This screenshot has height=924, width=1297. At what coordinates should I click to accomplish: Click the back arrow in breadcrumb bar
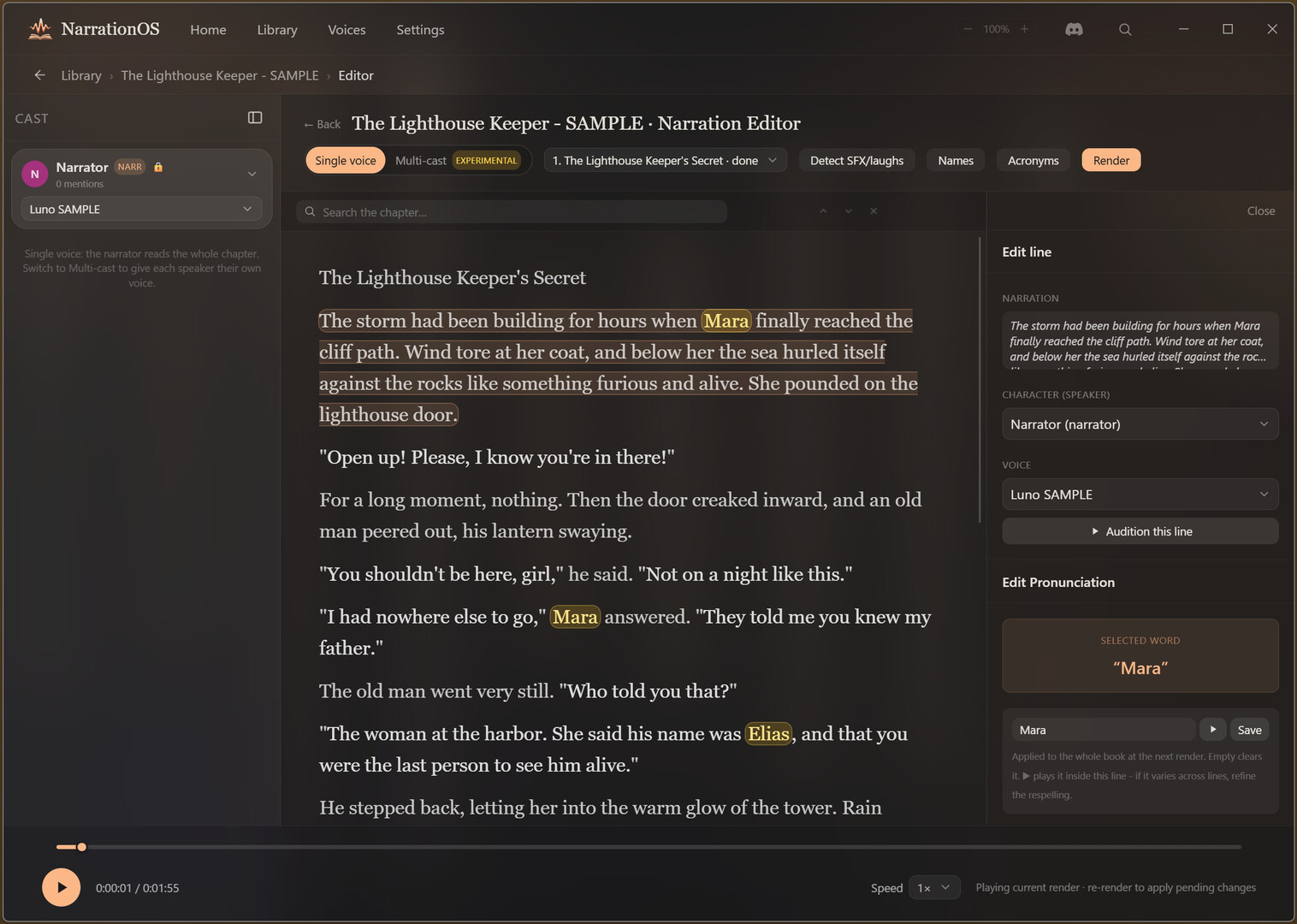(x=39, y=75)
